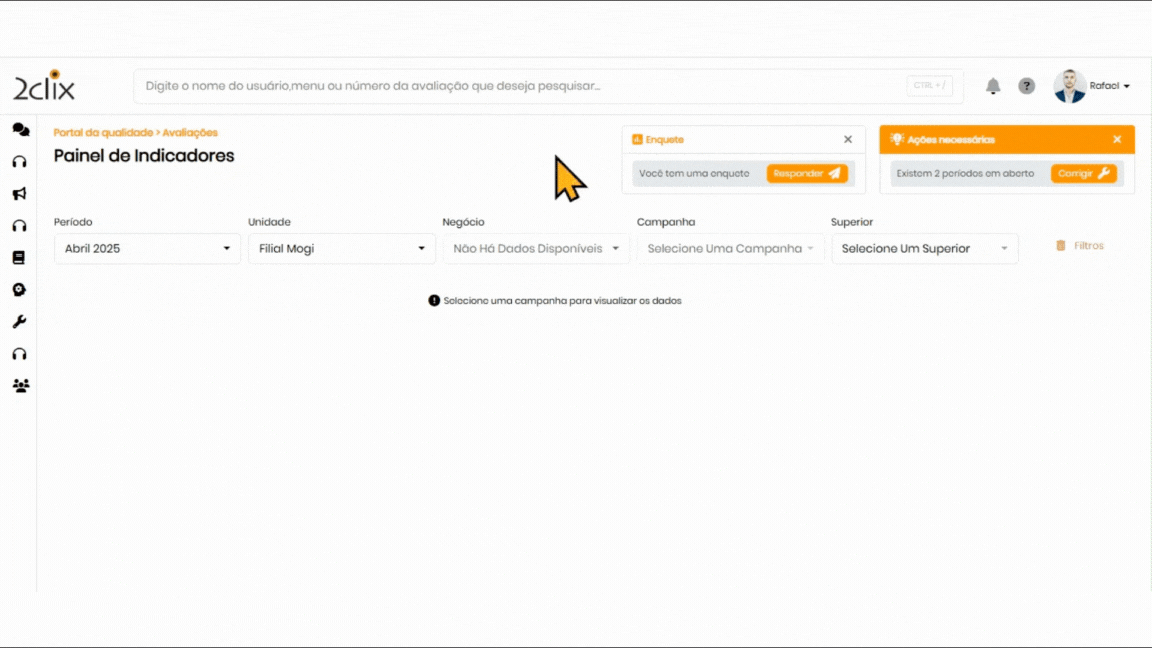This screenshot has width=1152, height=648.
Task: Go to the 2clix logo home
Action: point(44,86)
